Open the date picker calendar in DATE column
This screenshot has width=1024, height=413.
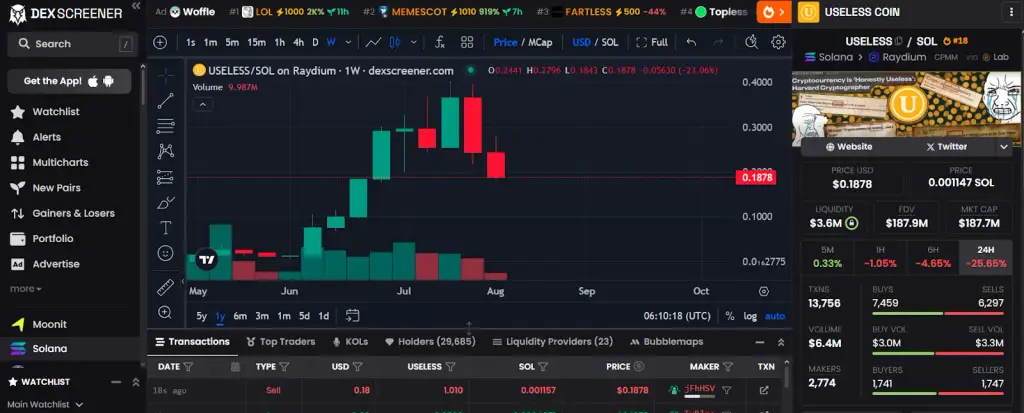pyautogui.click(x=235, y=367)
